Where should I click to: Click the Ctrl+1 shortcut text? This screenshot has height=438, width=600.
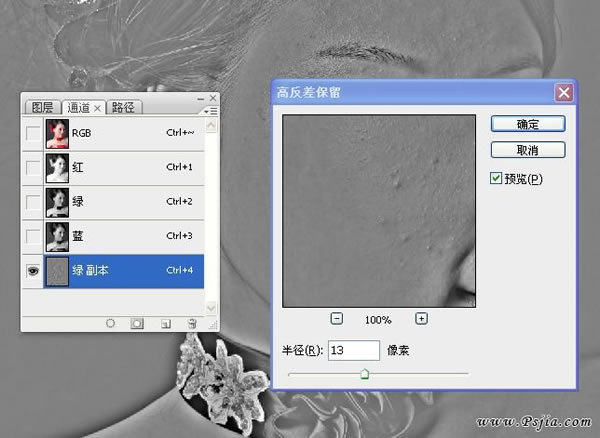[x=179, y=167]
